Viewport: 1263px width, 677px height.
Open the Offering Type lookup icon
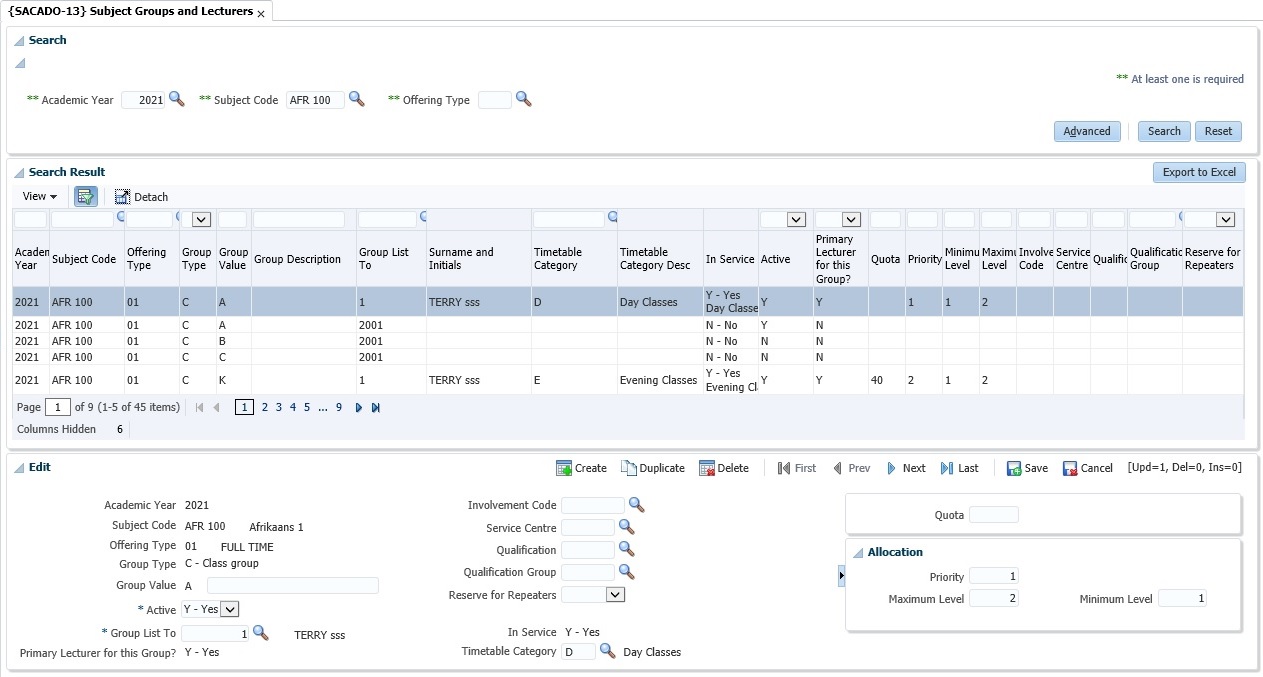click(x=523, y=99)
